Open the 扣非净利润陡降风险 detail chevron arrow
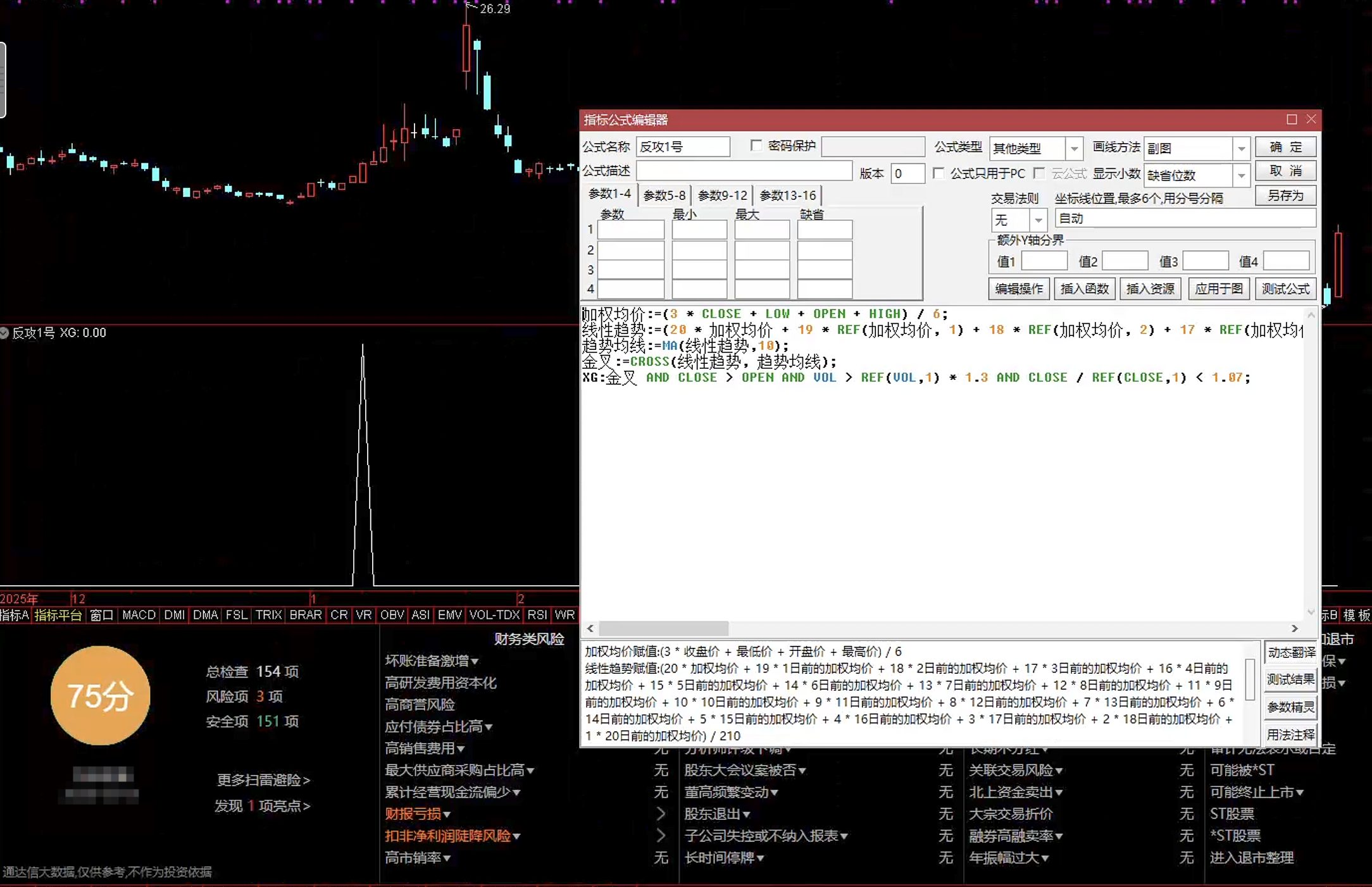The image size is (1372, 887). 661,836
